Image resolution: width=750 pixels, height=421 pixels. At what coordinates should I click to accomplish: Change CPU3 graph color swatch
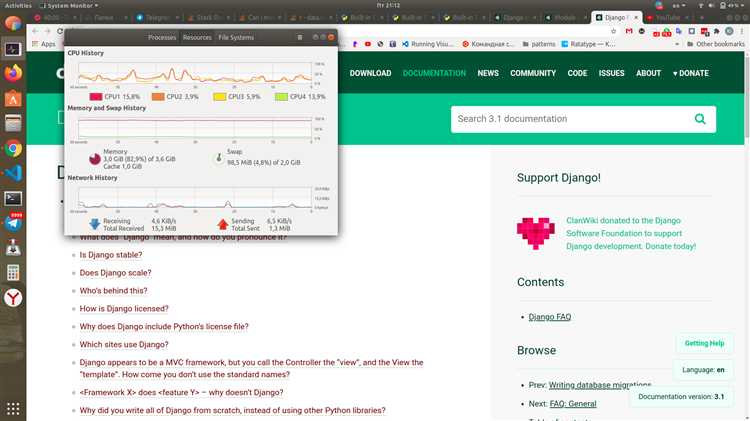(x=220, y=97)
